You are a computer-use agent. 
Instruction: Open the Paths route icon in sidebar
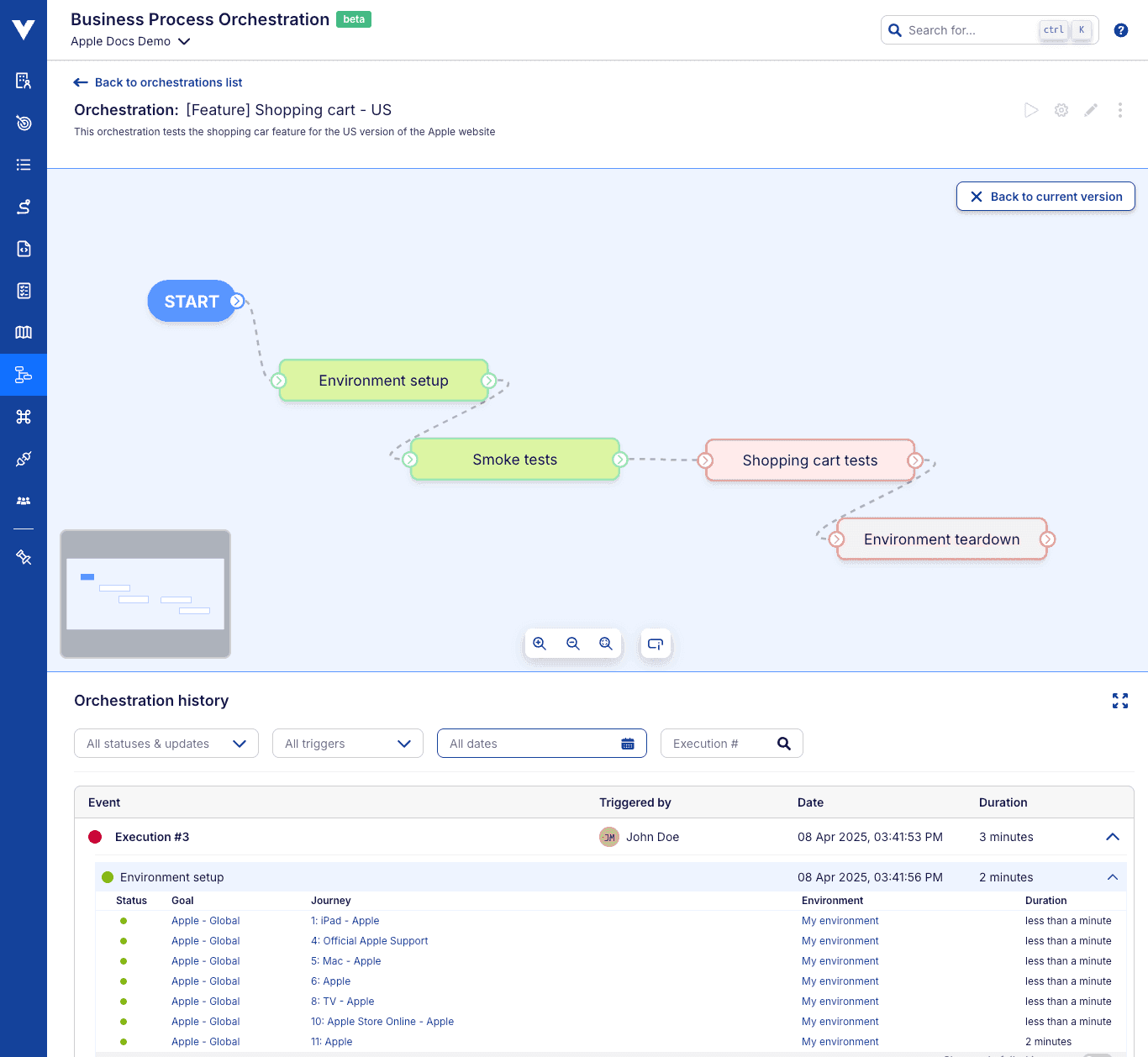click(23, 207)
